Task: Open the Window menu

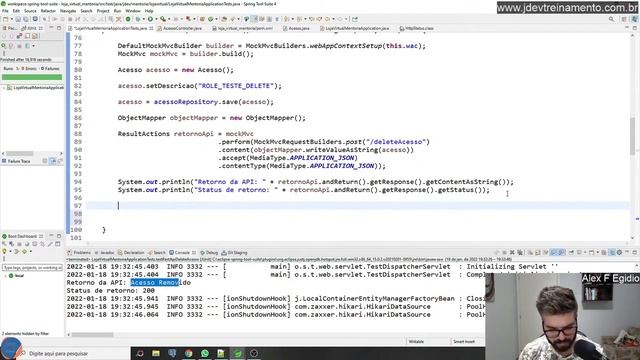Action: tap(133, 11)
